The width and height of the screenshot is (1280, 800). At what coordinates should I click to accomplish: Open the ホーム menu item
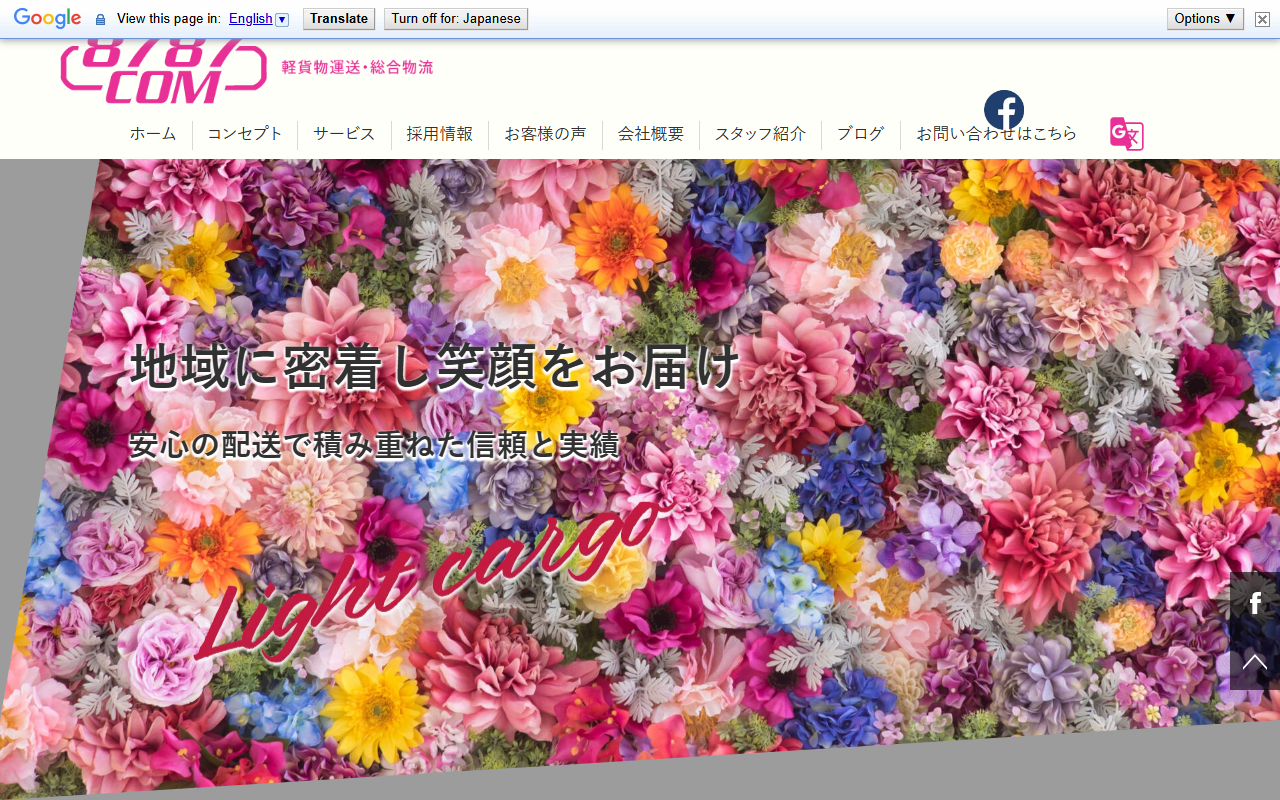(x=153, y=134)
